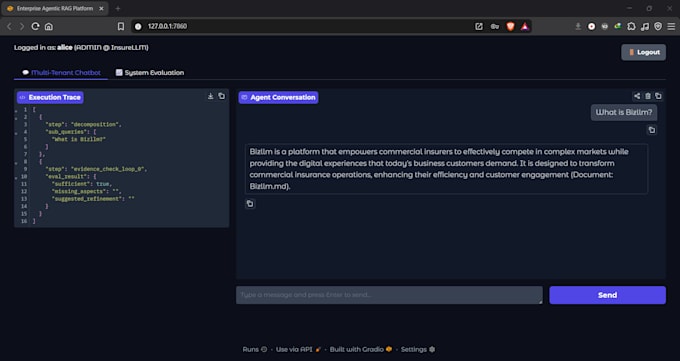Image resolution: width=680 pixels, height=361 pixels.
Task: Open the Settings footer link
Action: (x=418, y=349)
